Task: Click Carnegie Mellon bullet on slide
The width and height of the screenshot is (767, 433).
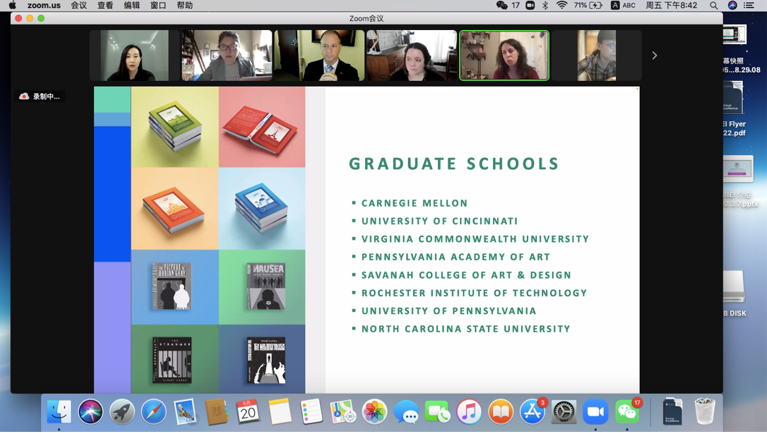Action: click(x=414, y=203)
